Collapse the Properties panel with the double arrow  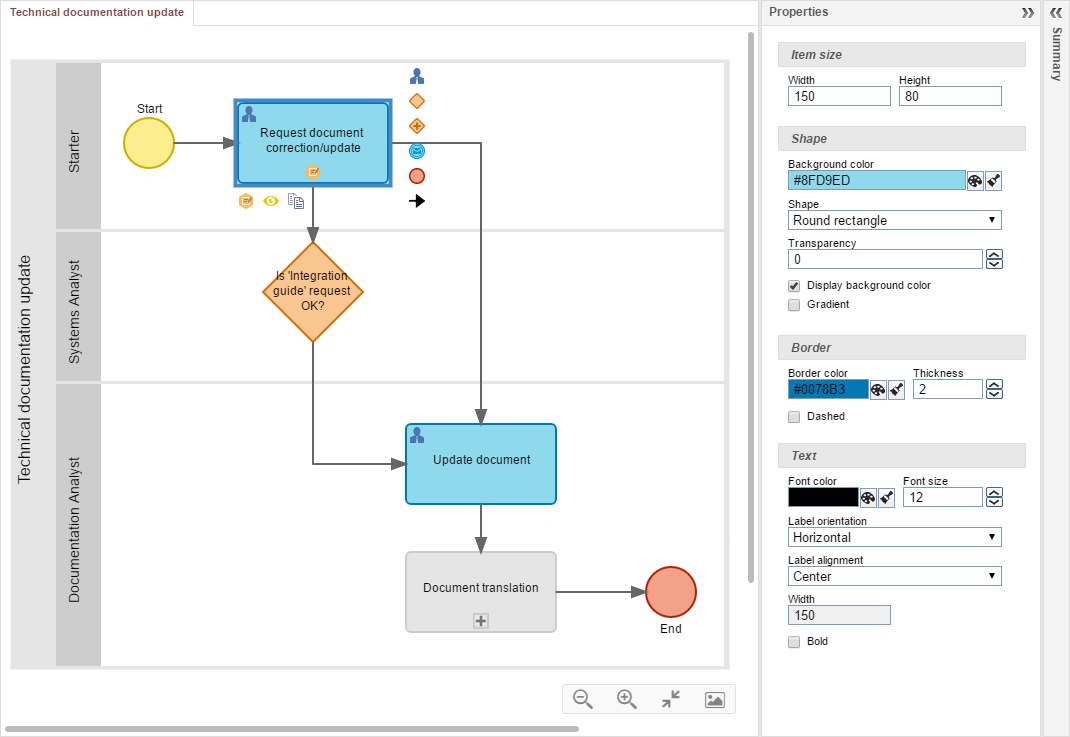1027,13
